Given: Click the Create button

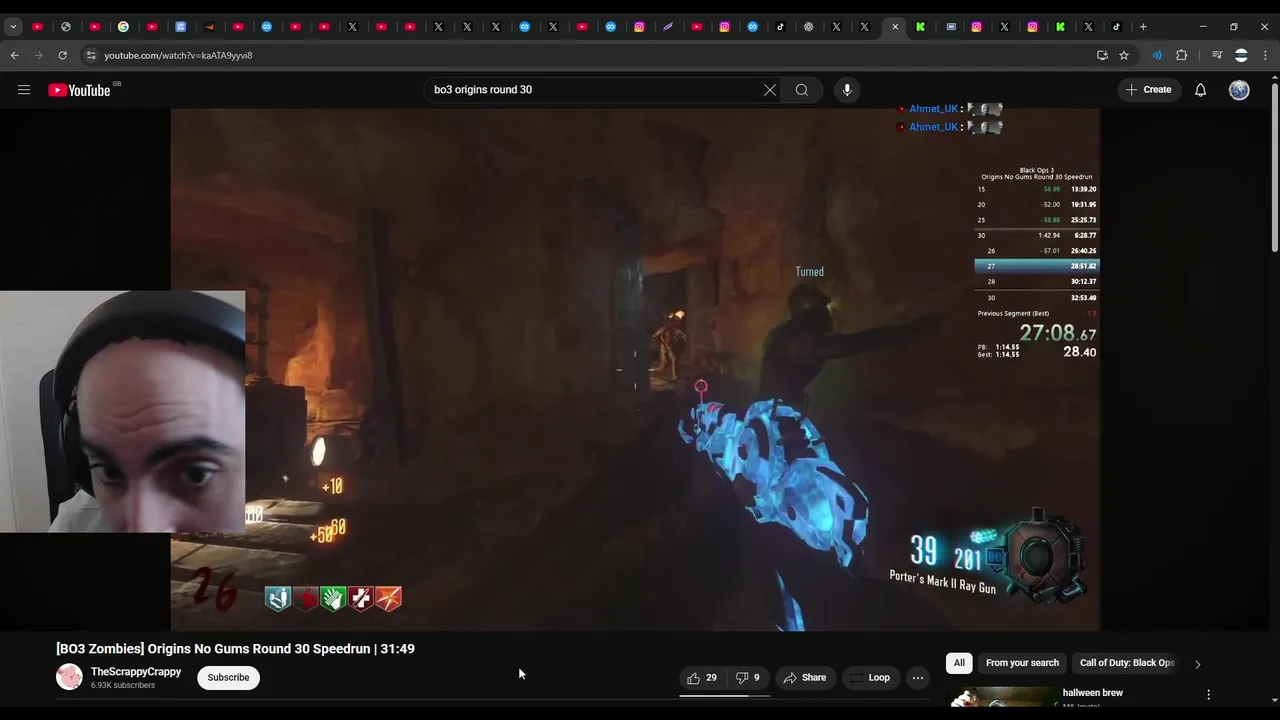Looking at the screenshot, I should point(1148,90).
